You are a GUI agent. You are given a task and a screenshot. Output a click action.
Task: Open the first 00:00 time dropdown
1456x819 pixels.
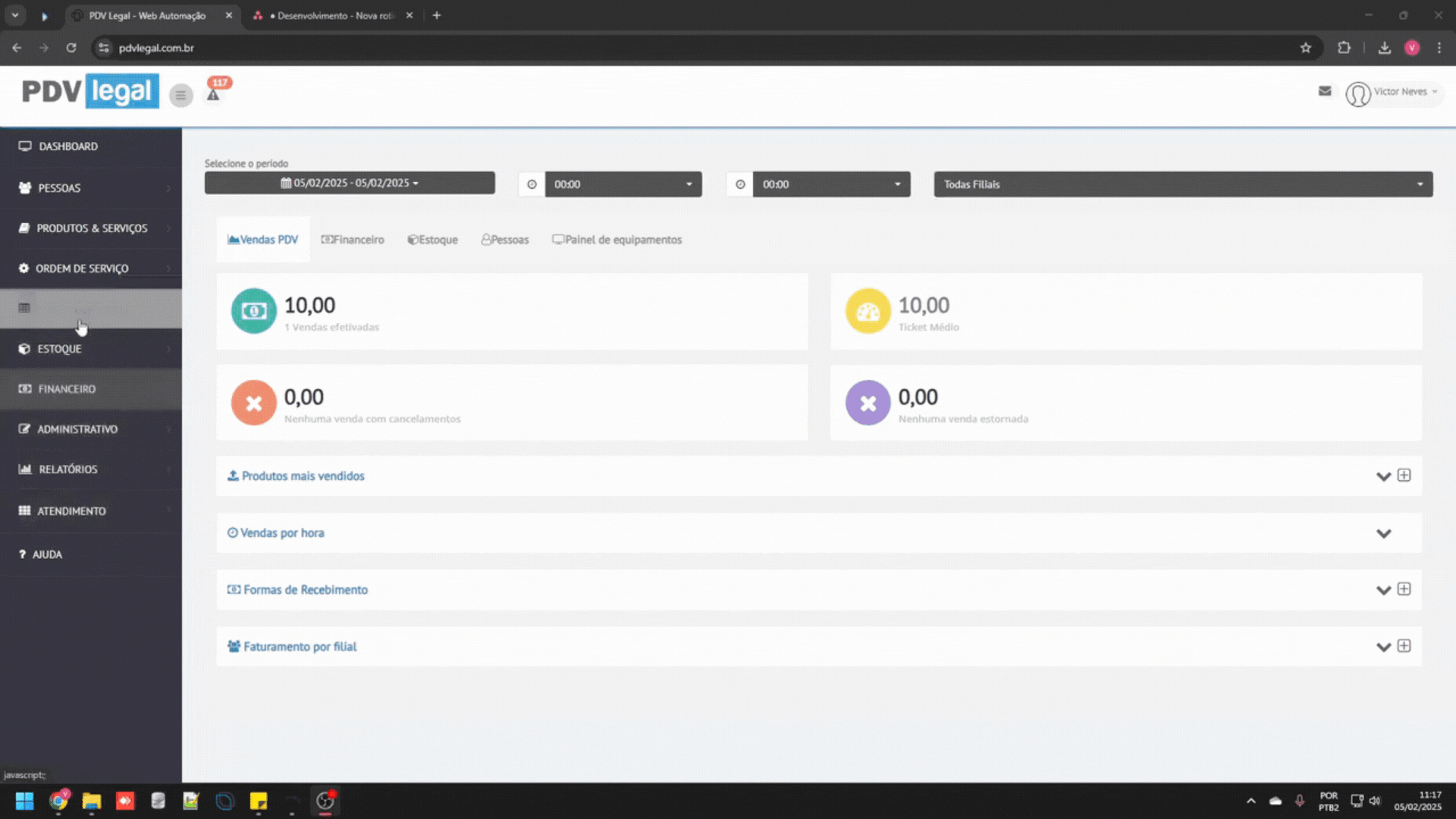tap(623, 184)
